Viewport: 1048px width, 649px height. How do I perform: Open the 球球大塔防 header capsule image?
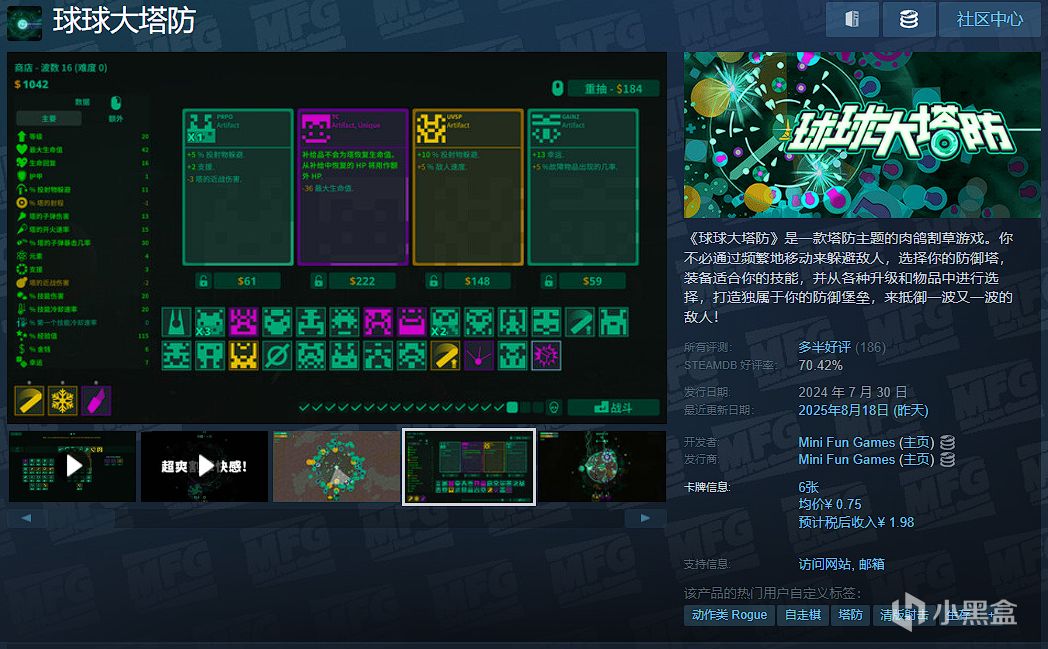click(862, 135)
